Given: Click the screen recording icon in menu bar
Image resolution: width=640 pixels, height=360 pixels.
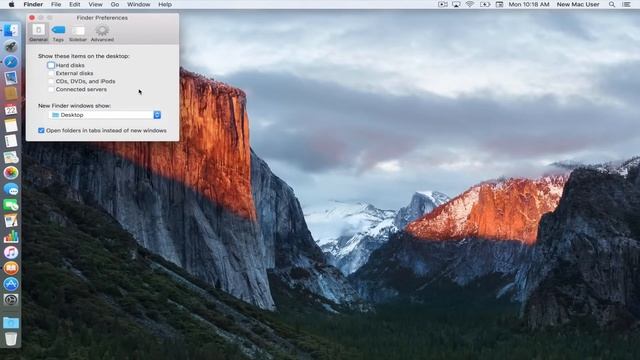Looking at the screenshot, I should pyautogui.click(x=442, y=4).
